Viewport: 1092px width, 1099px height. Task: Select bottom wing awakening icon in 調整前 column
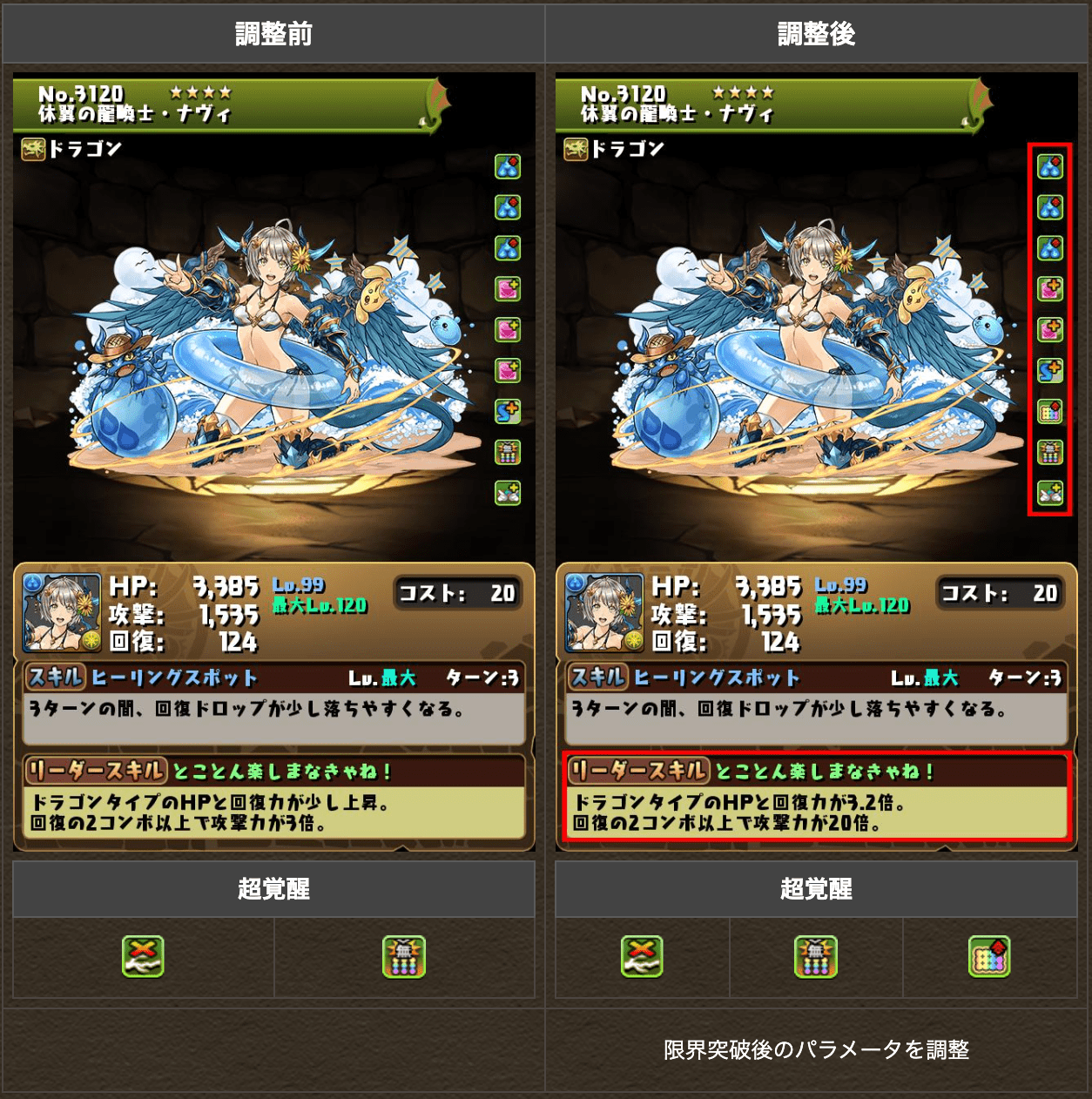(x=508, y=493)
